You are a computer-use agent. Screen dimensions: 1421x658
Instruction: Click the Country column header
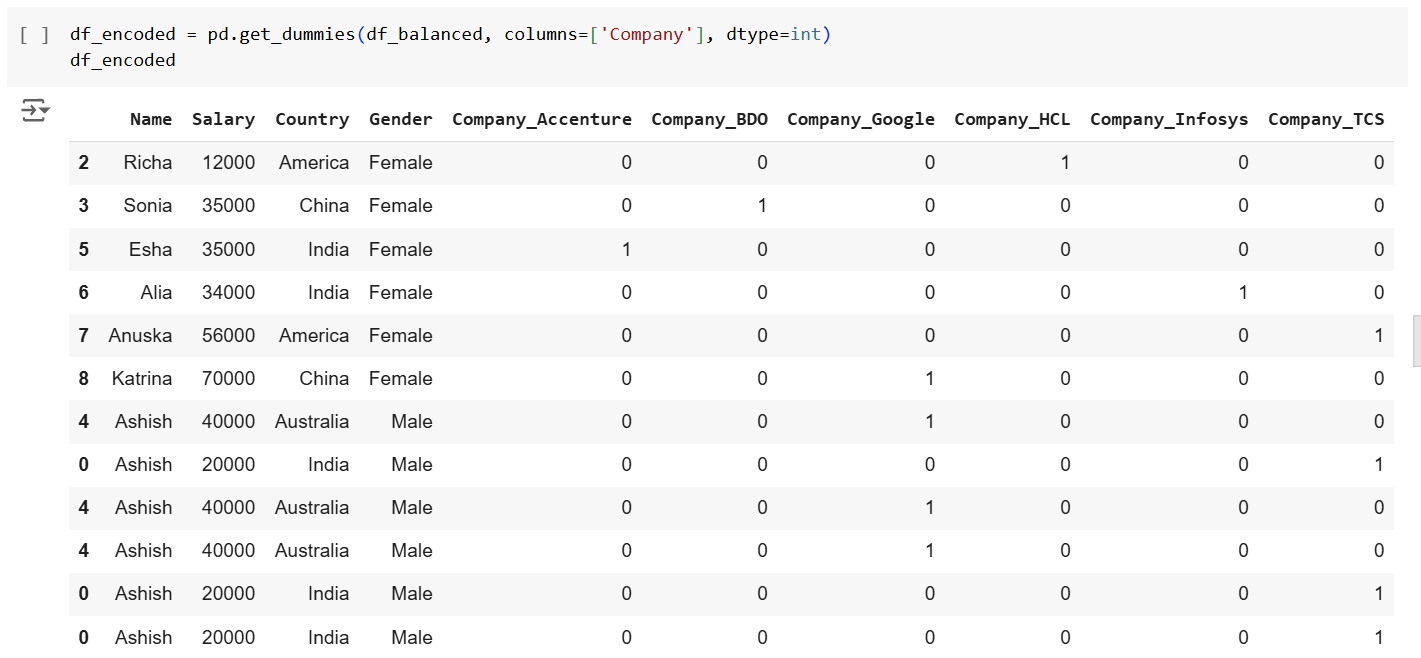pyautogui.click(x=312, y=118)
